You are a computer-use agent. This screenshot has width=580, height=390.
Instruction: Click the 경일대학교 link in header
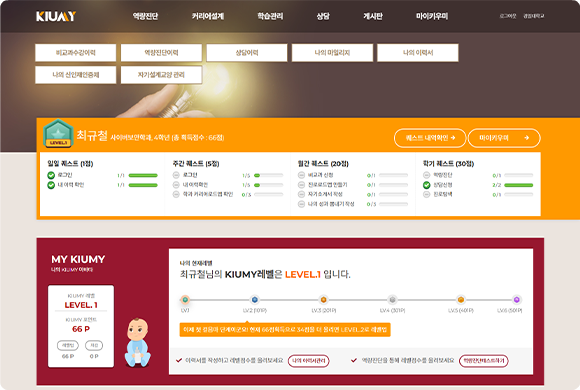pos(534,16)
